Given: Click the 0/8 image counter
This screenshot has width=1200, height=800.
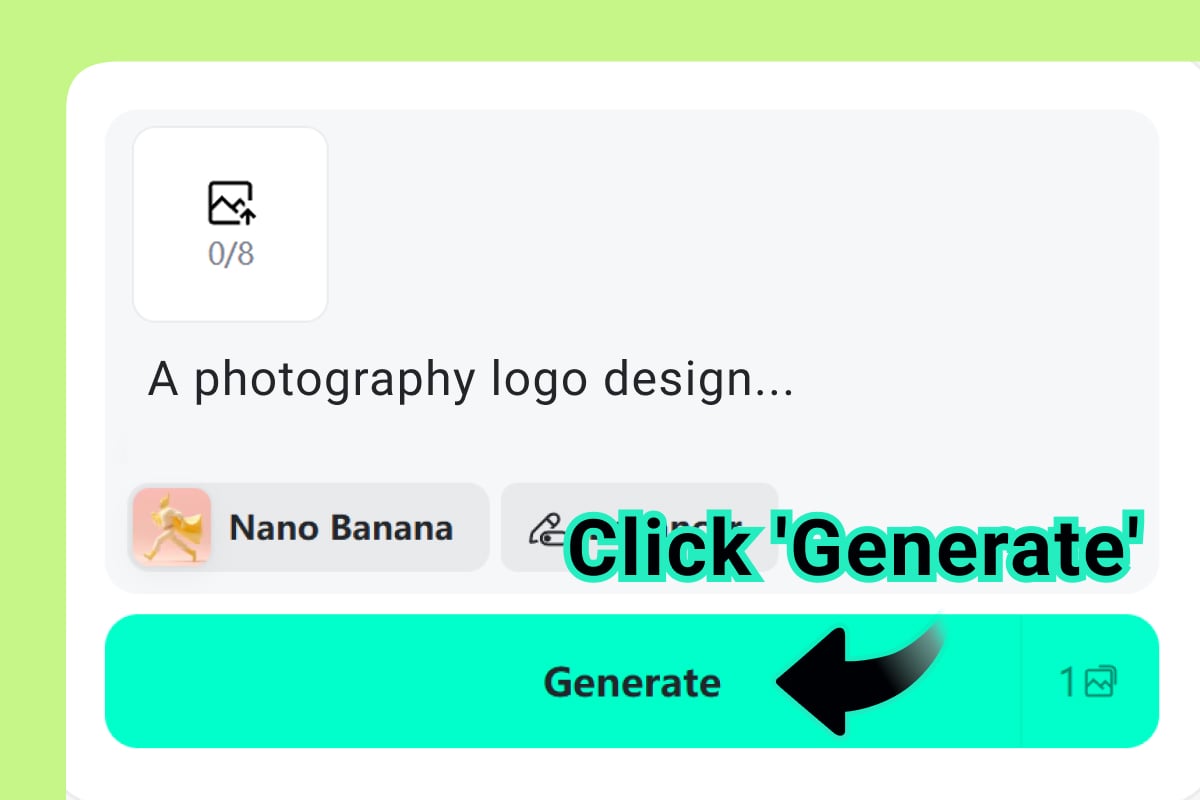Looking at the screenshot, I should coord(231,254).
